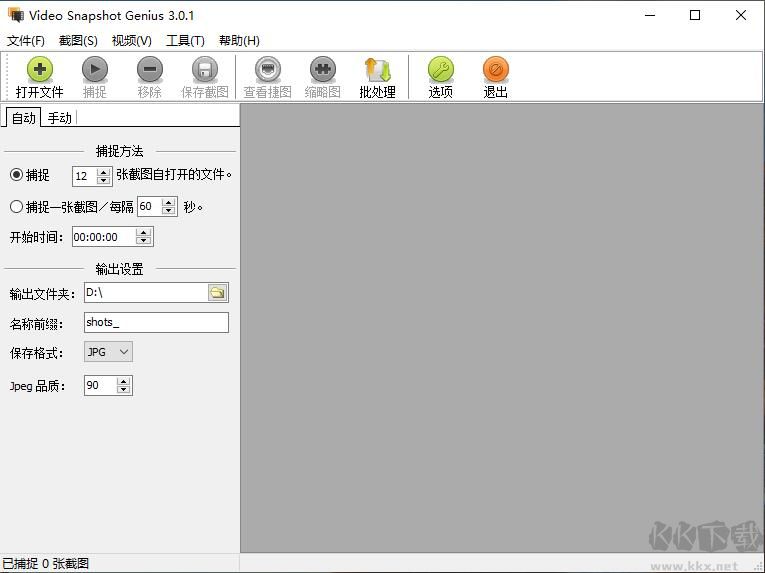The image size is (765, 573).
Task: Open the 文件(F) menu
Action: tap(26, 41)
